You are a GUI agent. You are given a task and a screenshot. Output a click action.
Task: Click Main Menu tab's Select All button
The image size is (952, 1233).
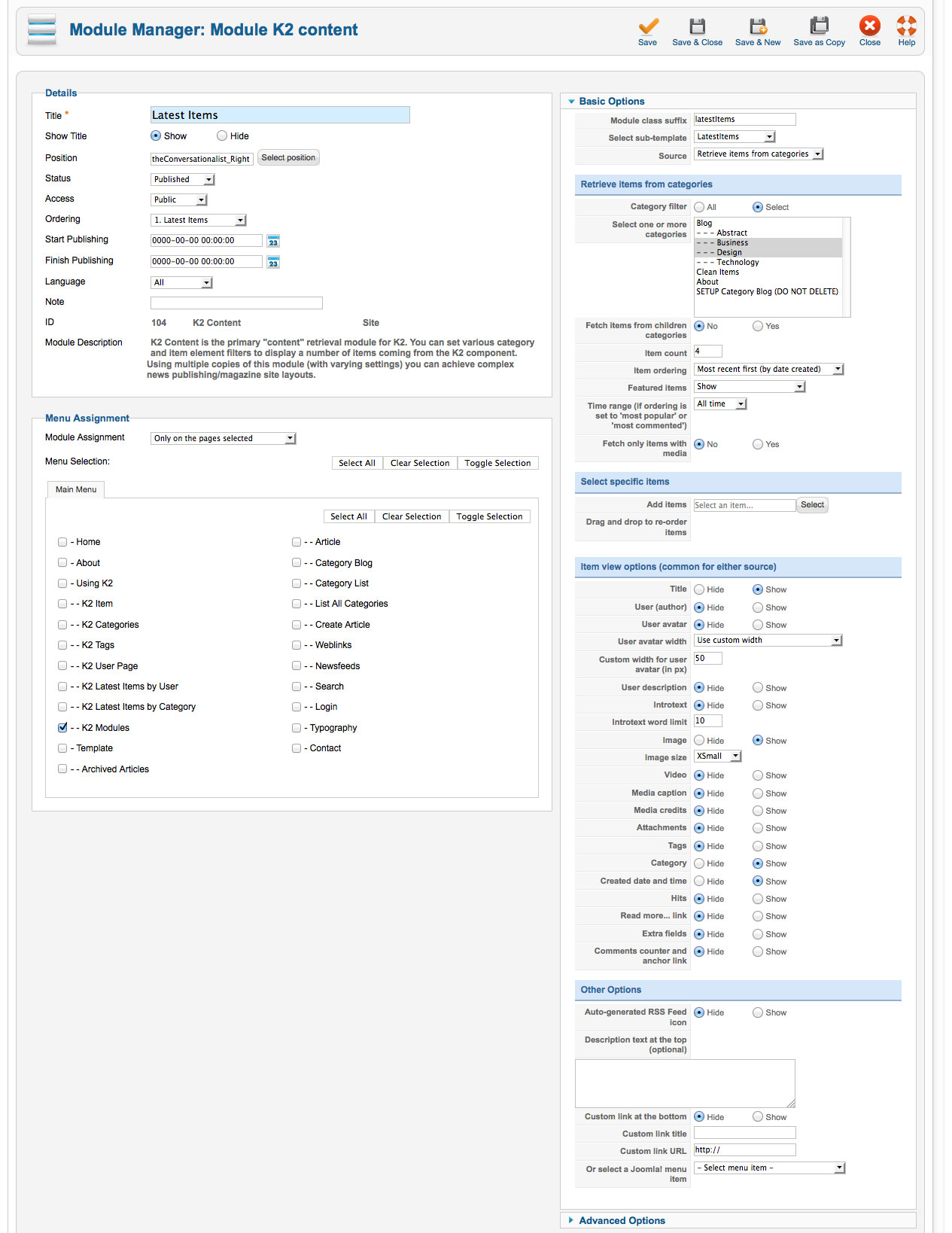[348, 516]
